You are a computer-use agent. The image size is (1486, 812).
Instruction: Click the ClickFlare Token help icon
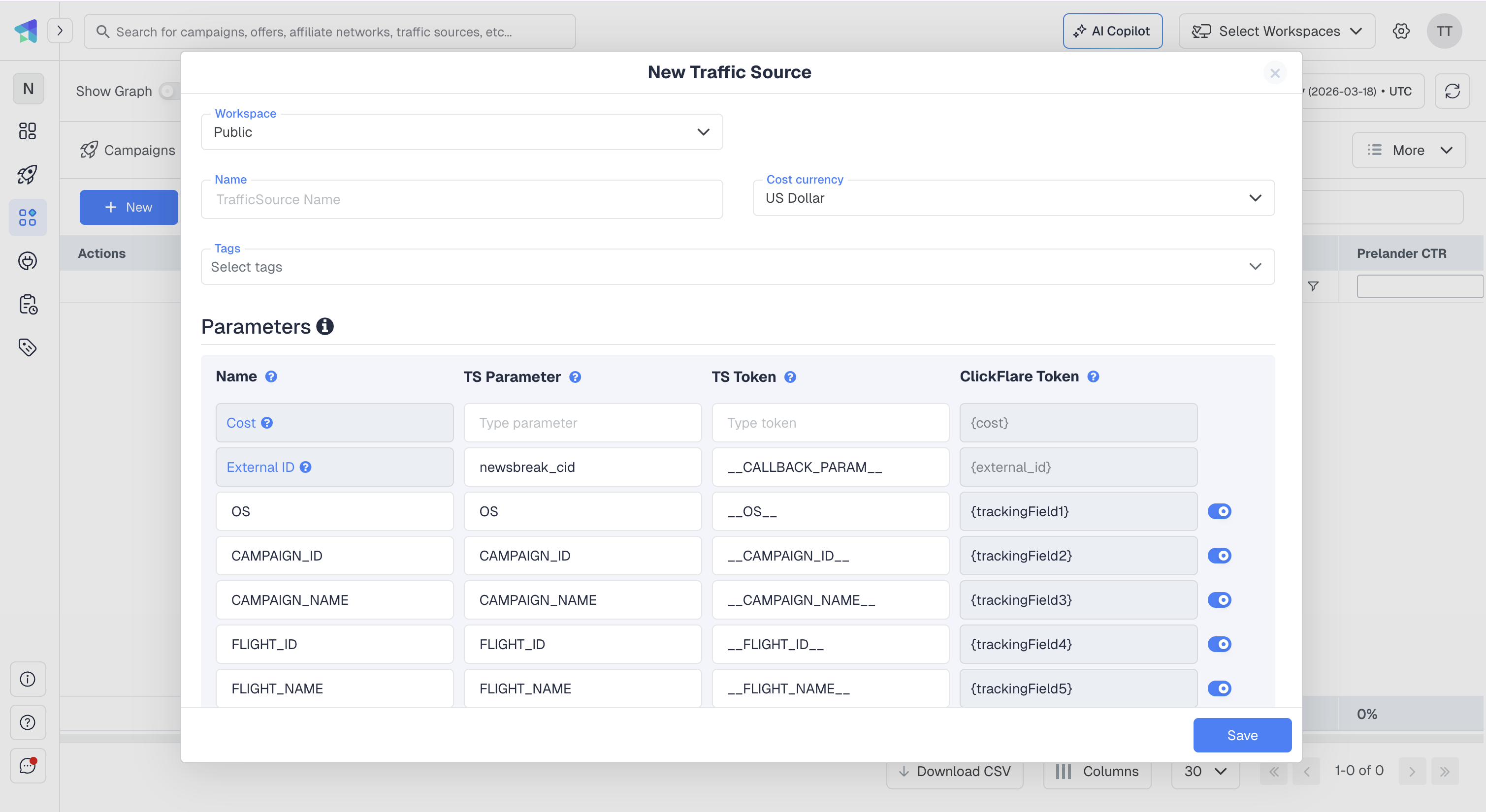tap(1093, 376)
